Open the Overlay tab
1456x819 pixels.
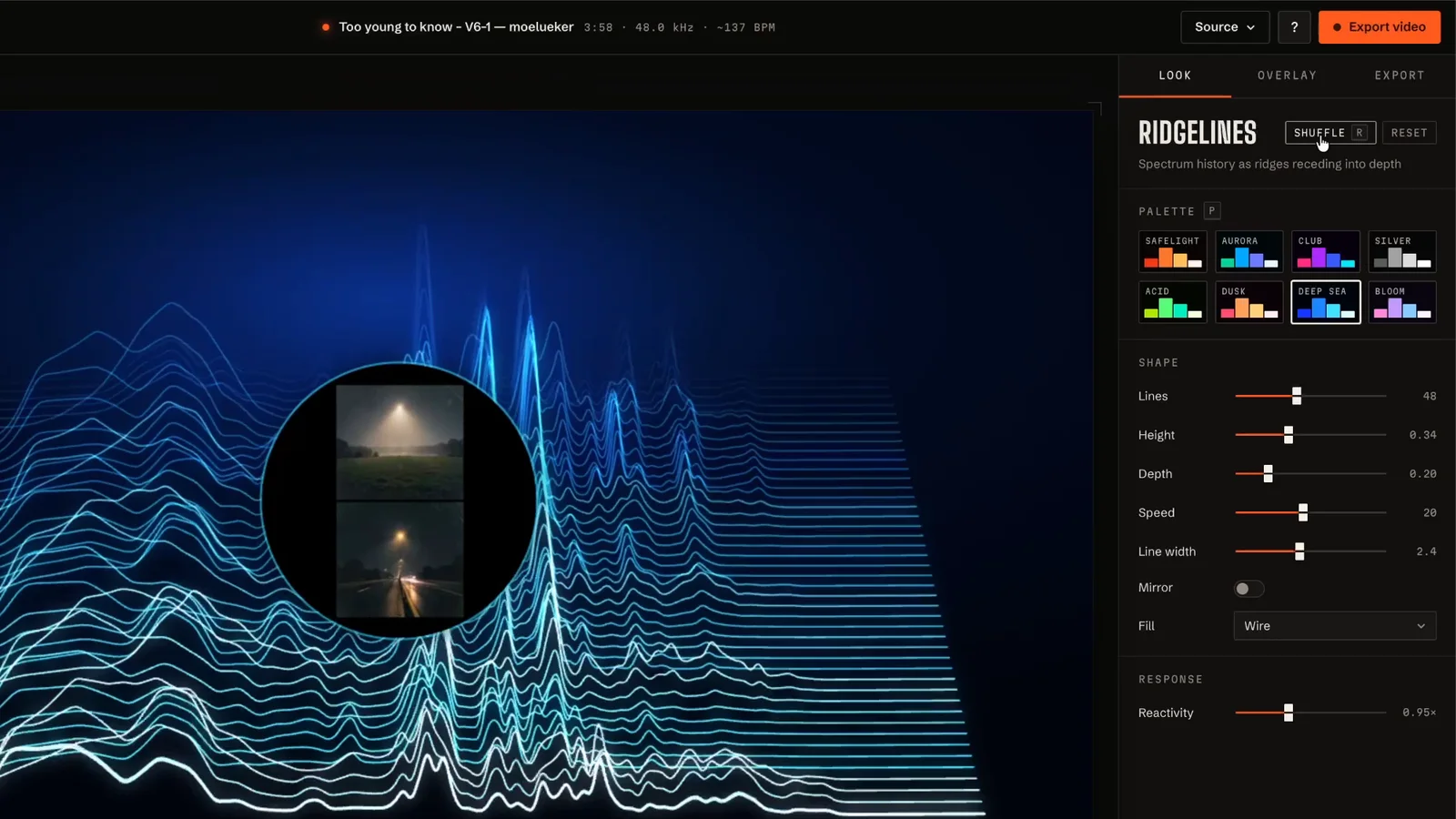[x=1287, y=76]
